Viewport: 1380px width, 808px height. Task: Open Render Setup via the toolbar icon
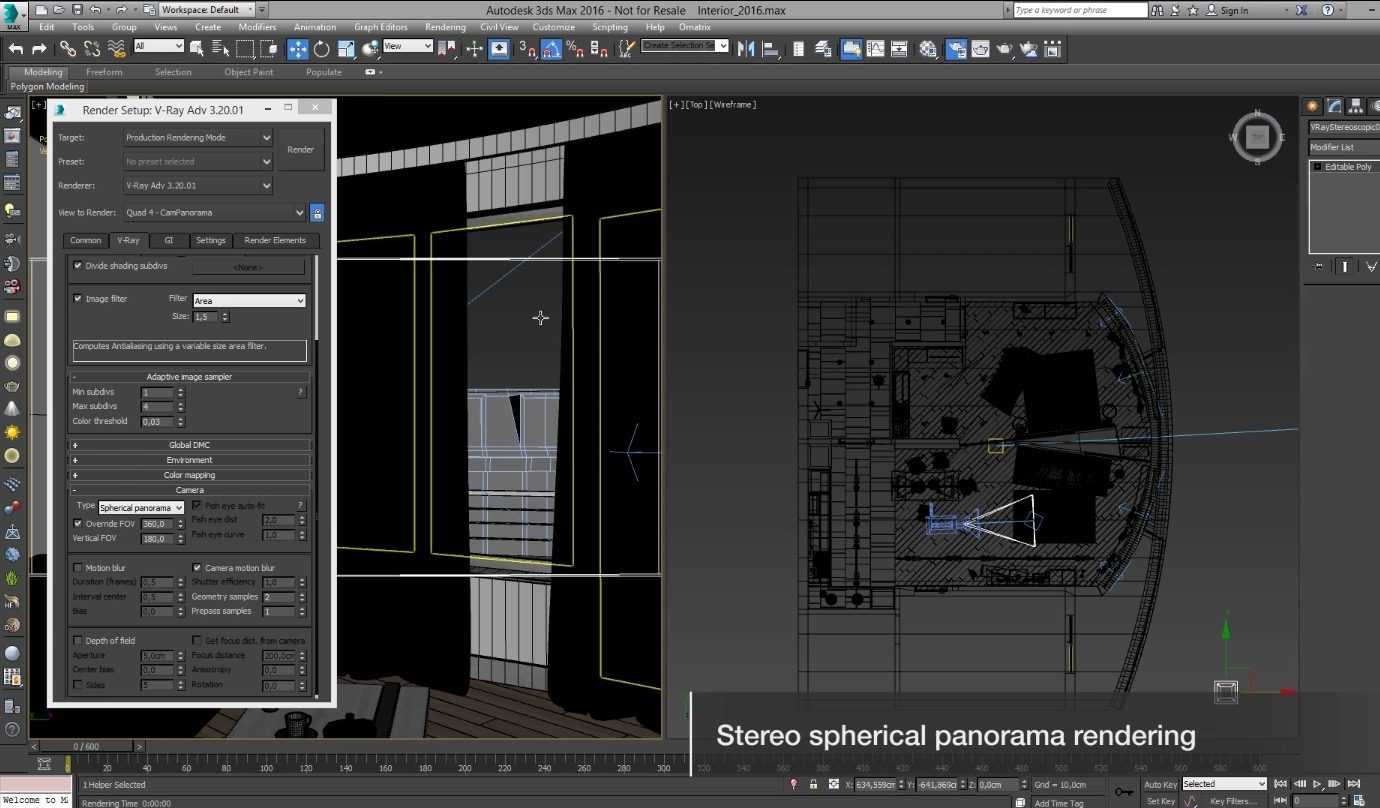[x=956, y=48]
